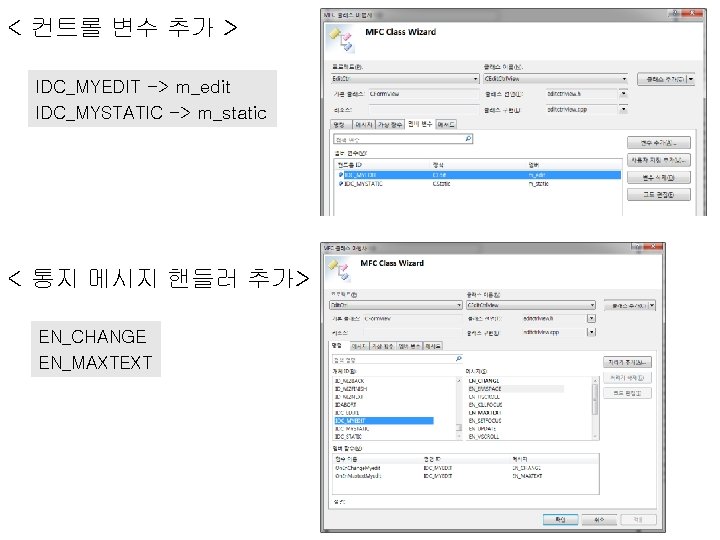This screenshot has width=720, height=540.
Task: Select IDC_STATIC in the lower wizard's object ID list
Action: pyautogui.click(x=348, y=437)
